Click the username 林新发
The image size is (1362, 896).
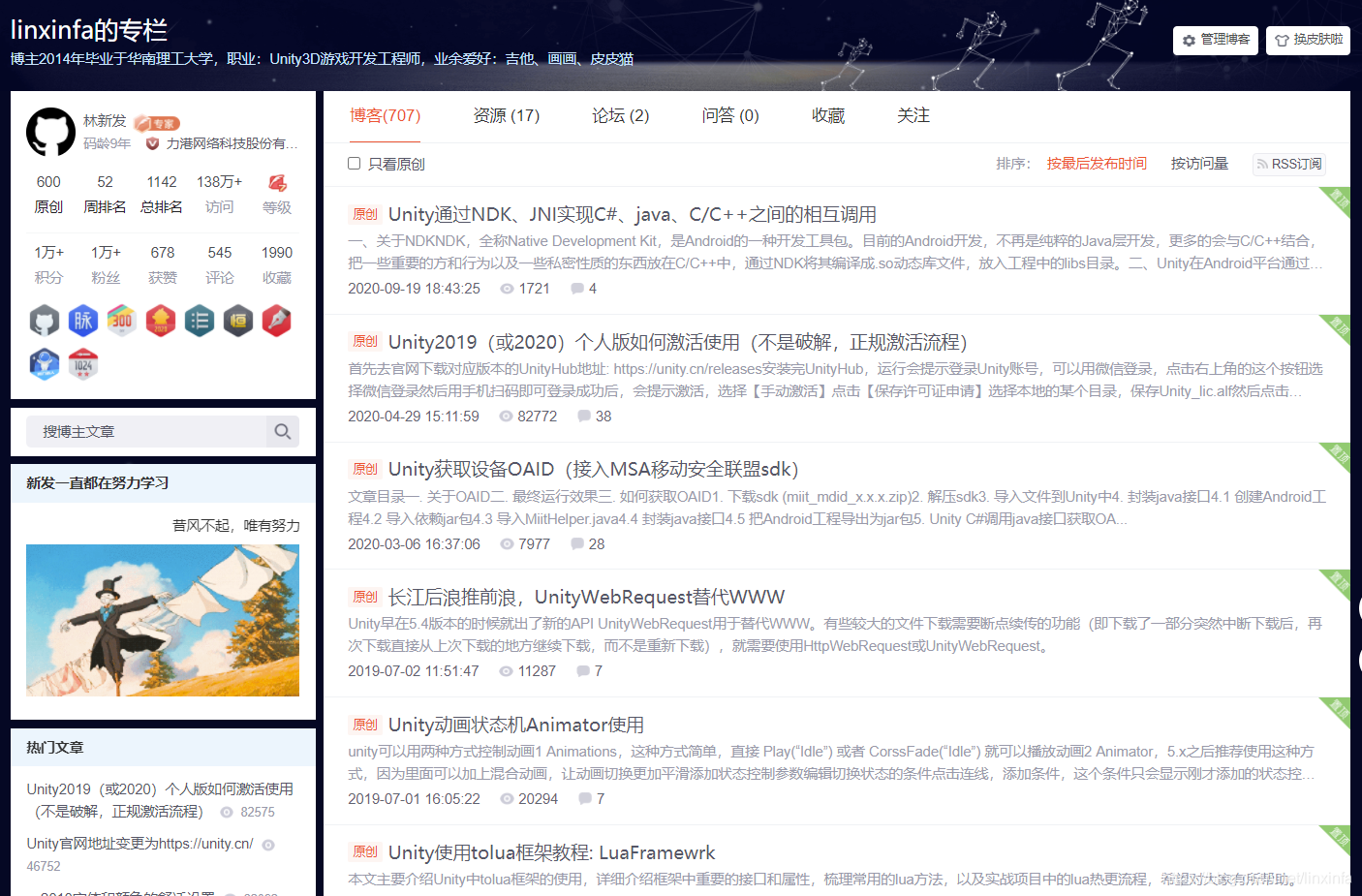pyautogui.click(x=105, y=121)
